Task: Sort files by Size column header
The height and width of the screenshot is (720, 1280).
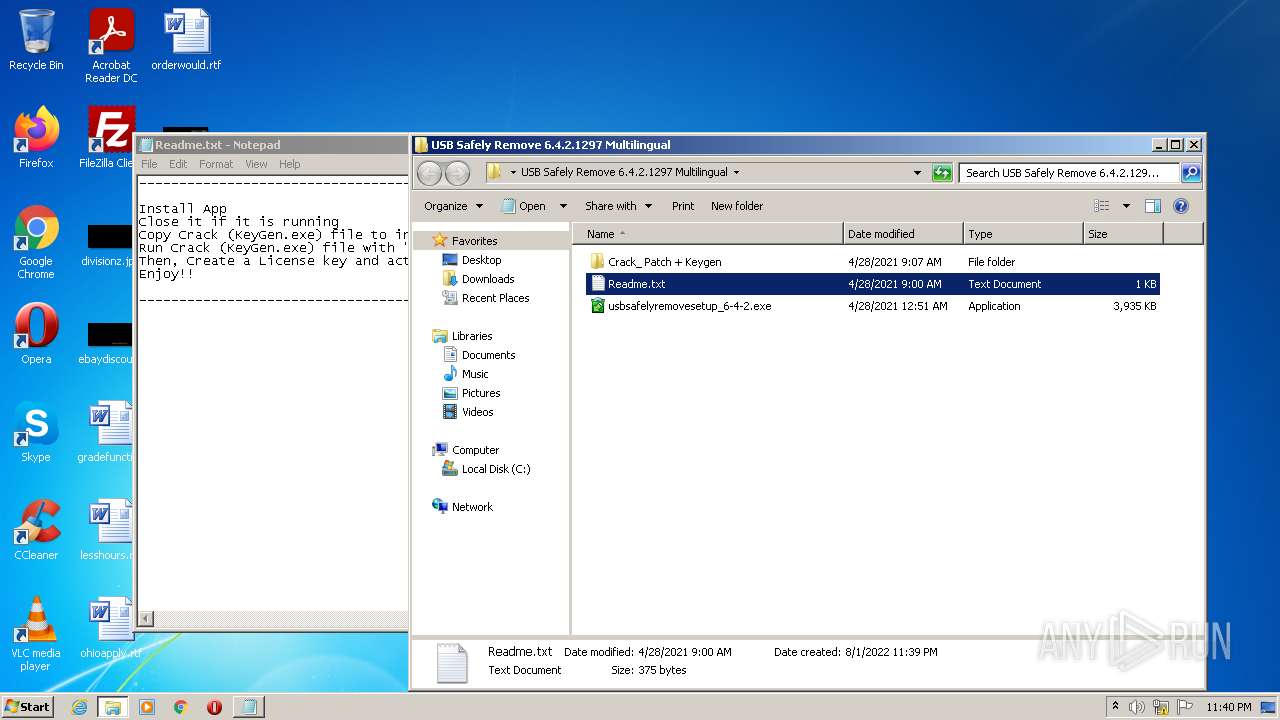Action: [1123, 234]
